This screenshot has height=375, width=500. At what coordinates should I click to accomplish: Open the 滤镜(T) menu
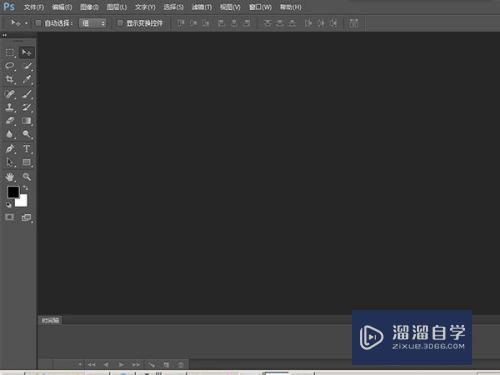point(202,7)
